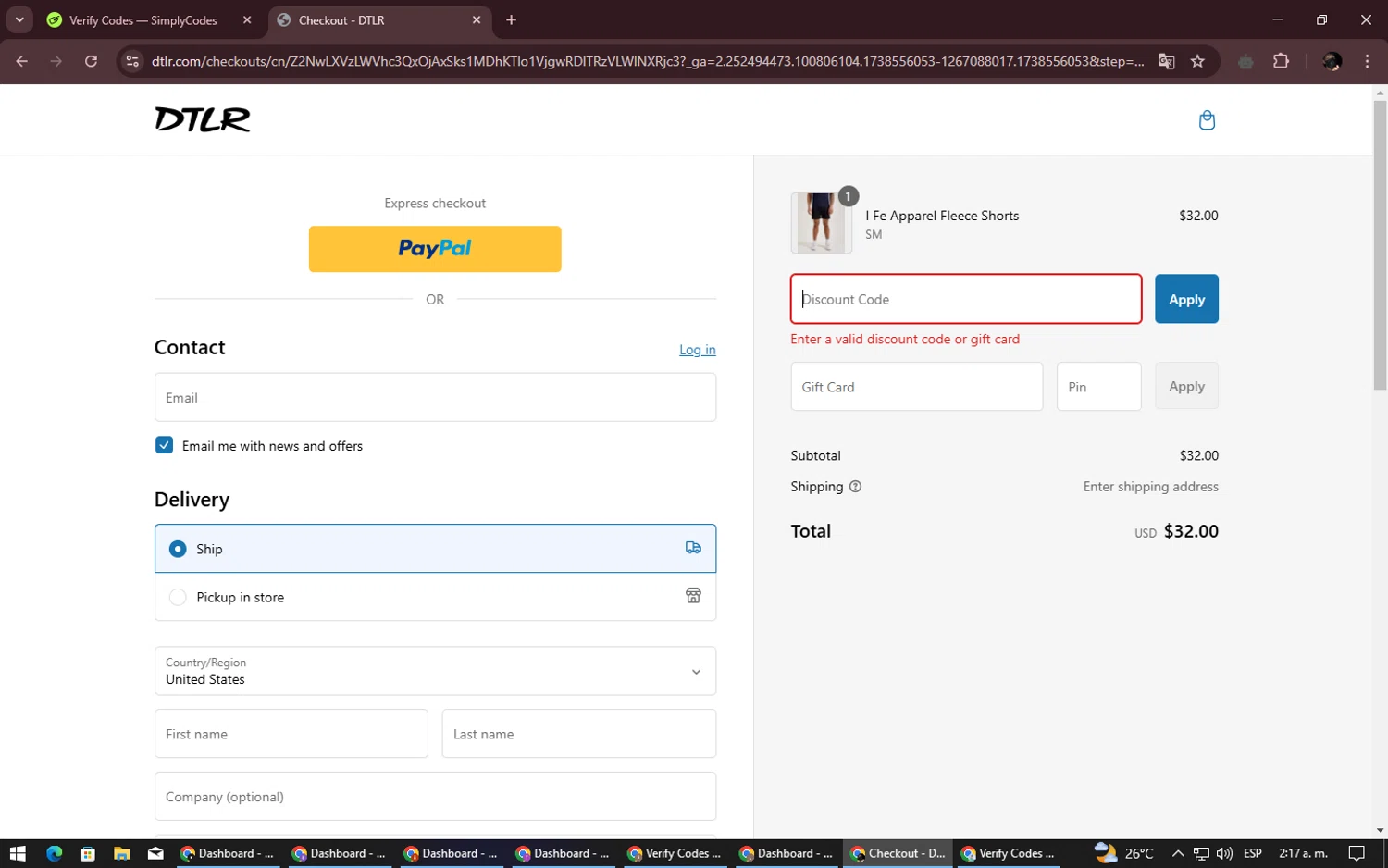Viewport: 1388px width, 868px height.
Task: Click the DTLR logo
Action: (x=203, y=119)
